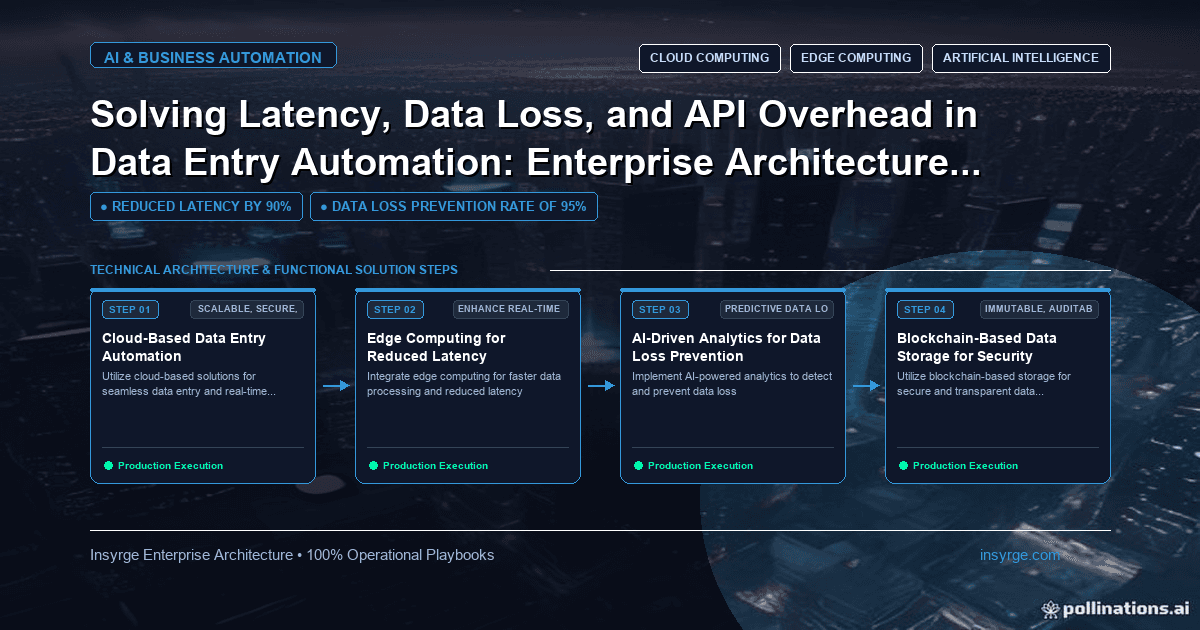The image size is (1200, 630).
Task: Click the Step 04 label badge
Action: (x=925, y=309)
